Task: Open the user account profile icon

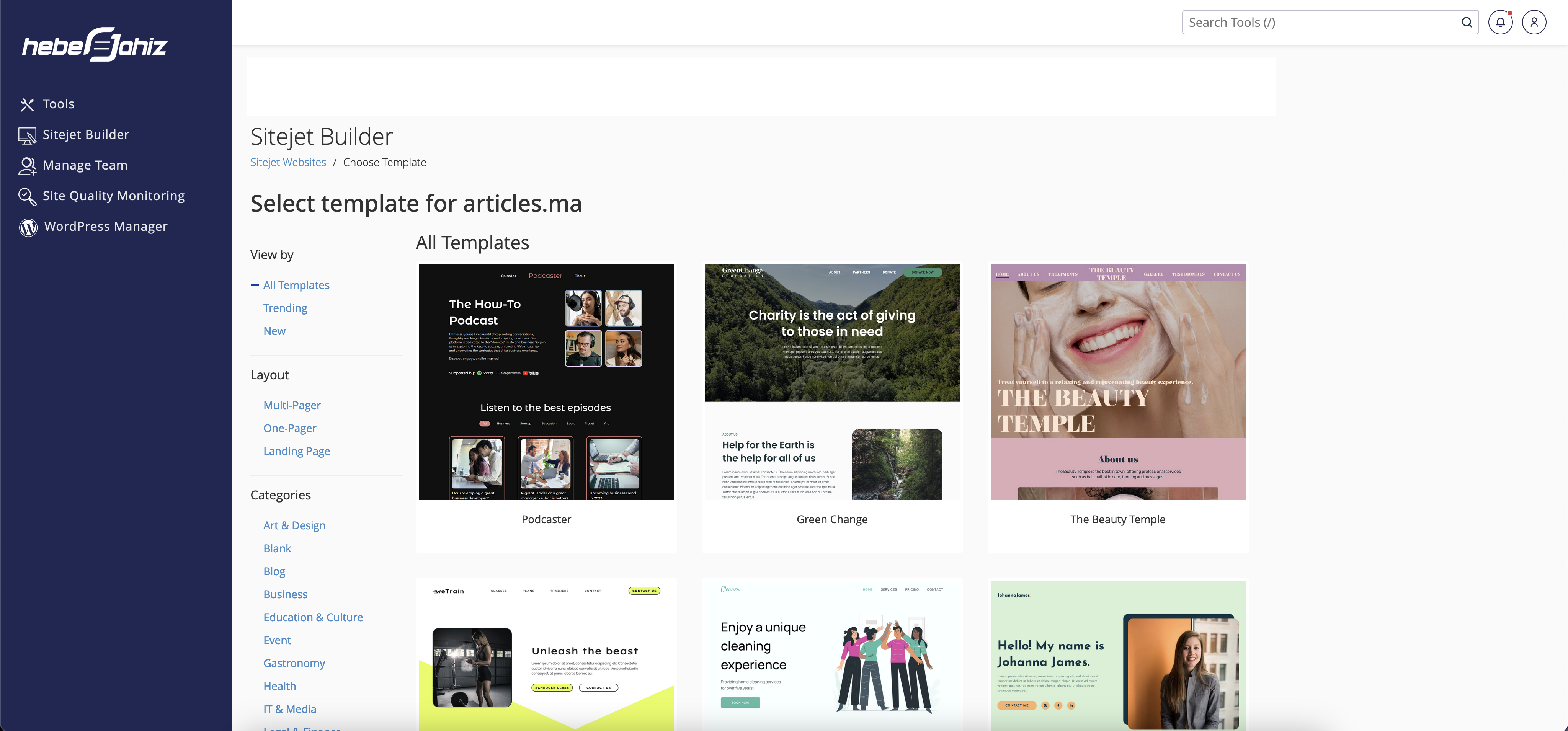Action: [1534, 23]
